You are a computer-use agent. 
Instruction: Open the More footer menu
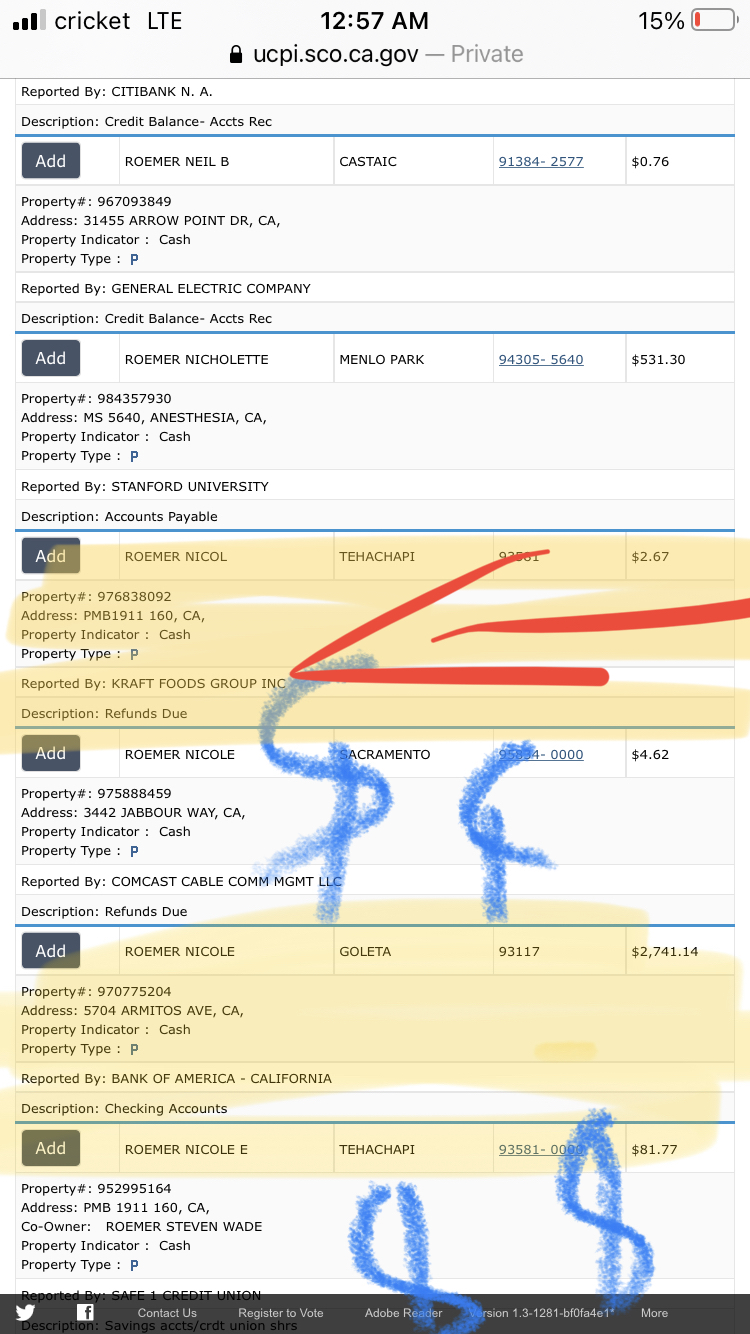[x=654, y=1313]
